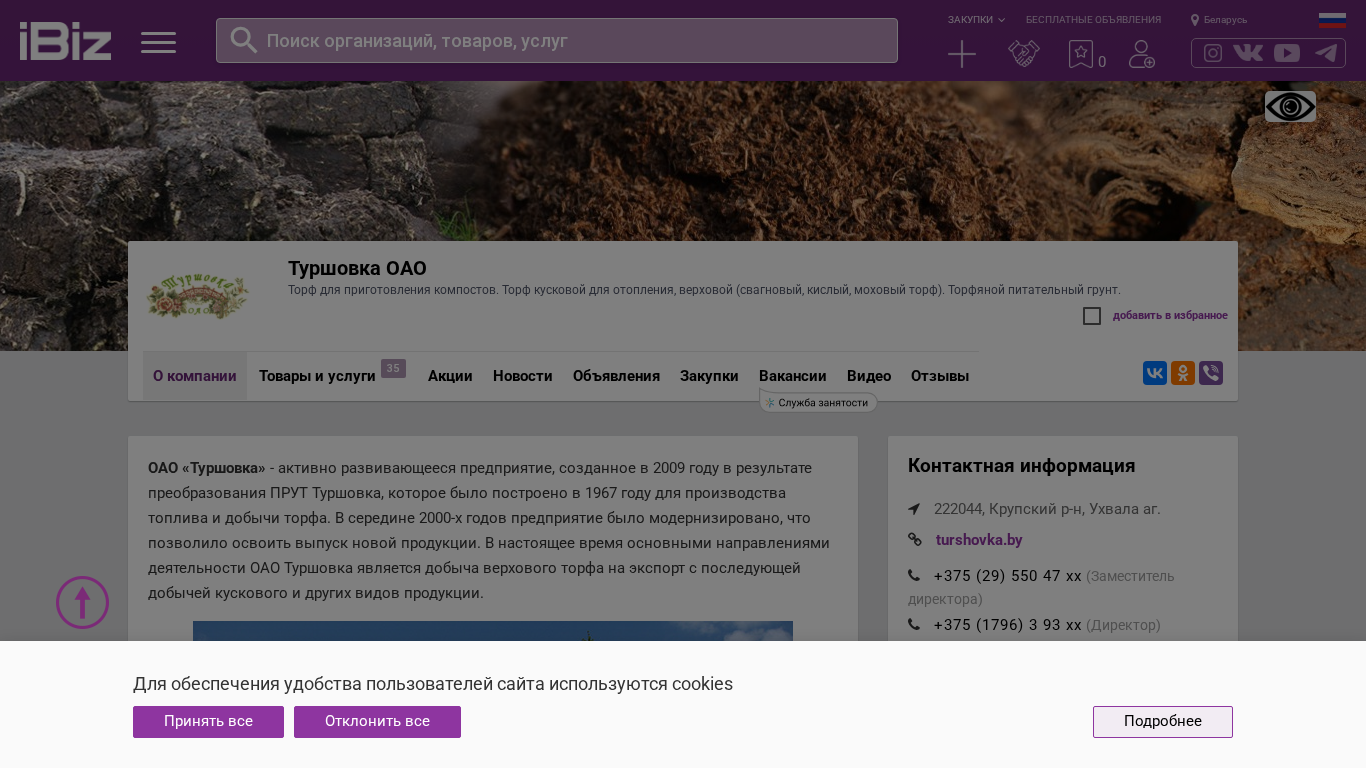Viewport: 1366px width, 768px height.
Task: Check the 'добавить в избранное' checkbox
Action: pos(1092,316)
